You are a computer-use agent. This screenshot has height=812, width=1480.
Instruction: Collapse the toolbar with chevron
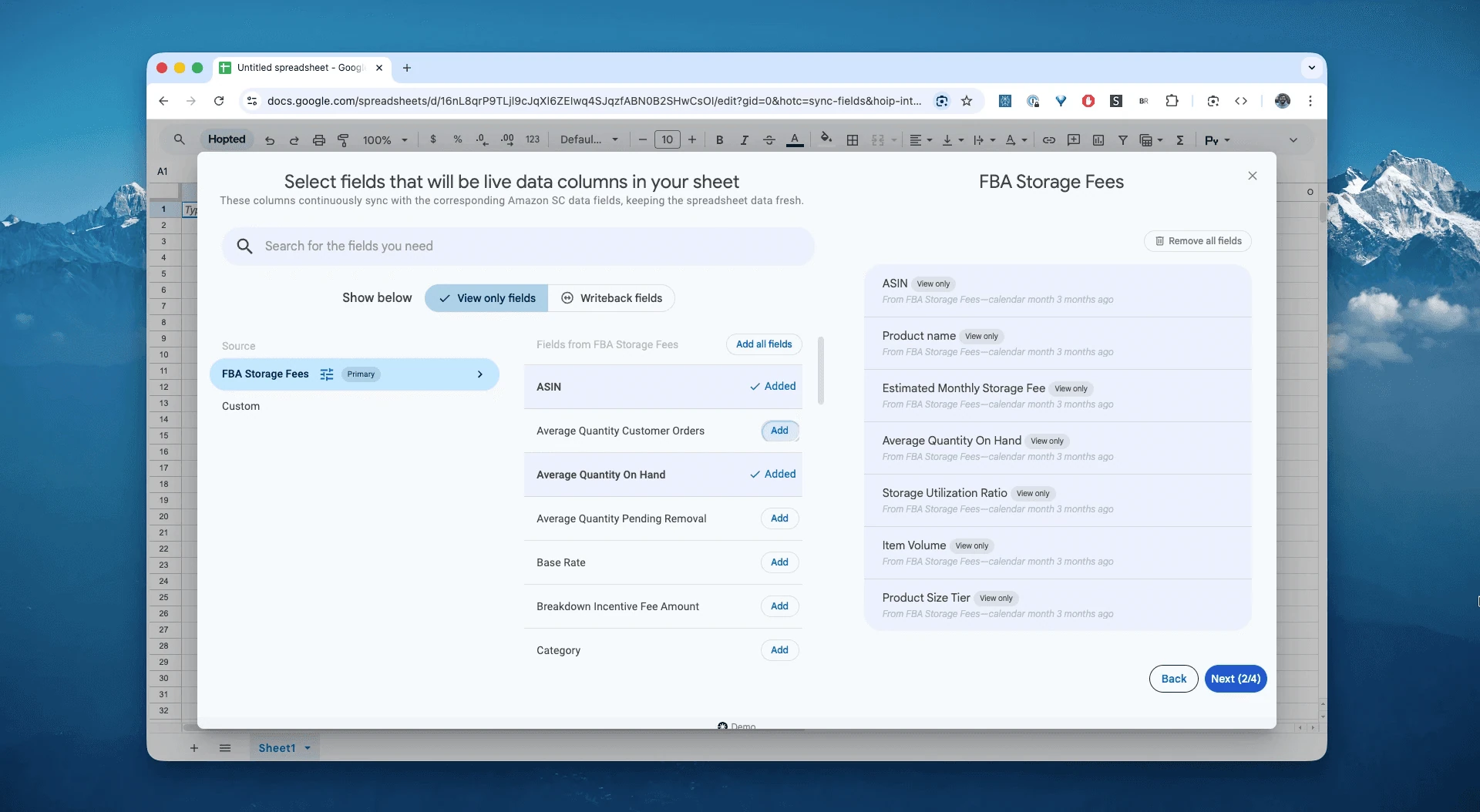(1293, 139)
